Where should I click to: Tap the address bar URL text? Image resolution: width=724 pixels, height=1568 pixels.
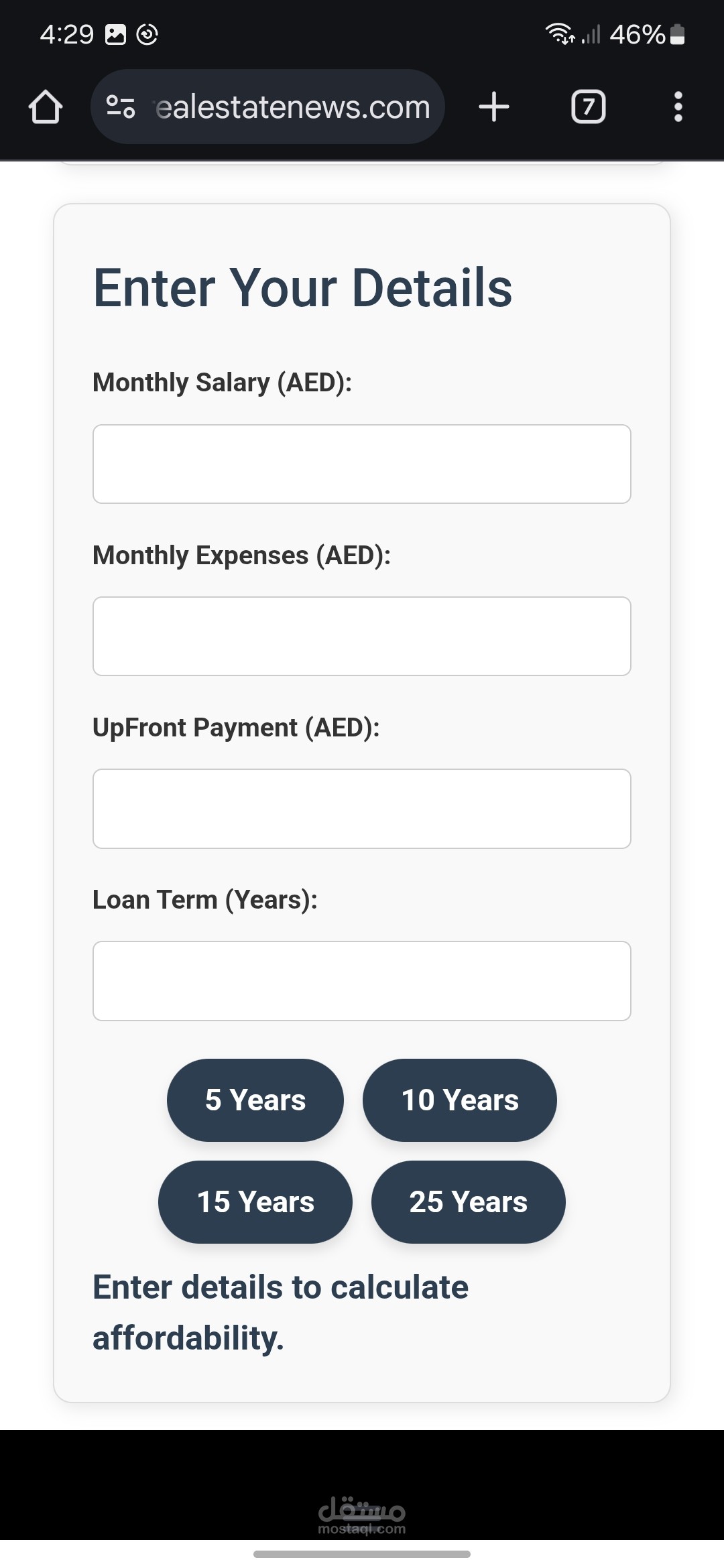pos(292,107)
